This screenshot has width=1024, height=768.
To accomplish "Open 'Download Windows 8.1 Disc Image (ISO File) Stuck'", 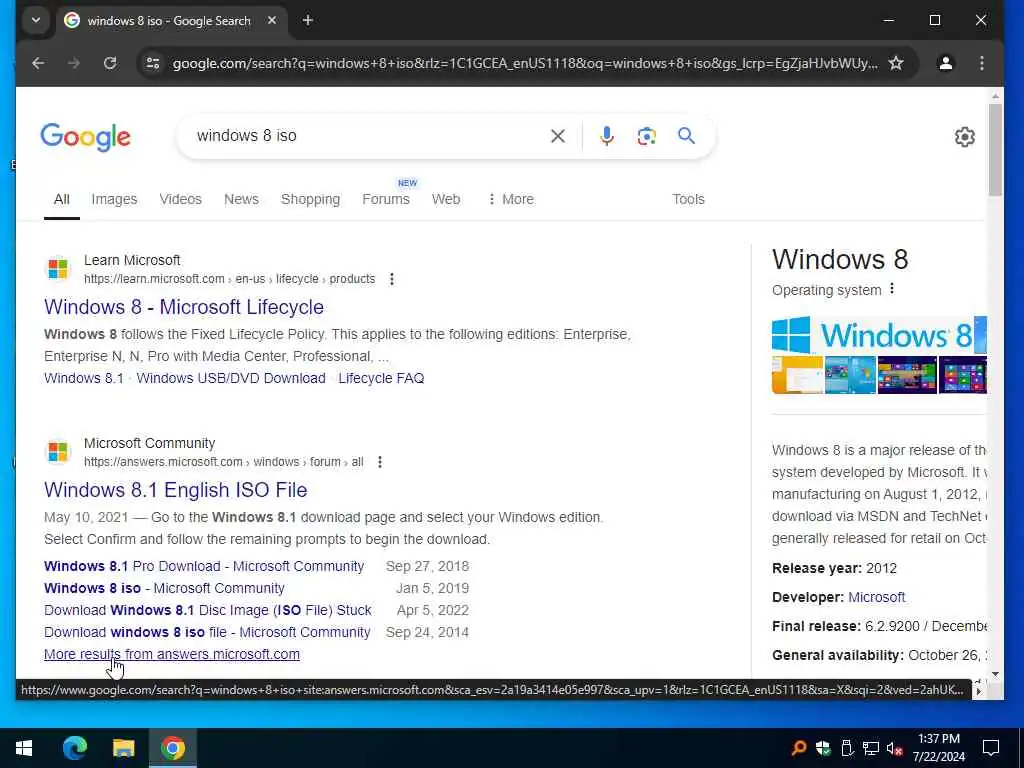I will point(208,610).
